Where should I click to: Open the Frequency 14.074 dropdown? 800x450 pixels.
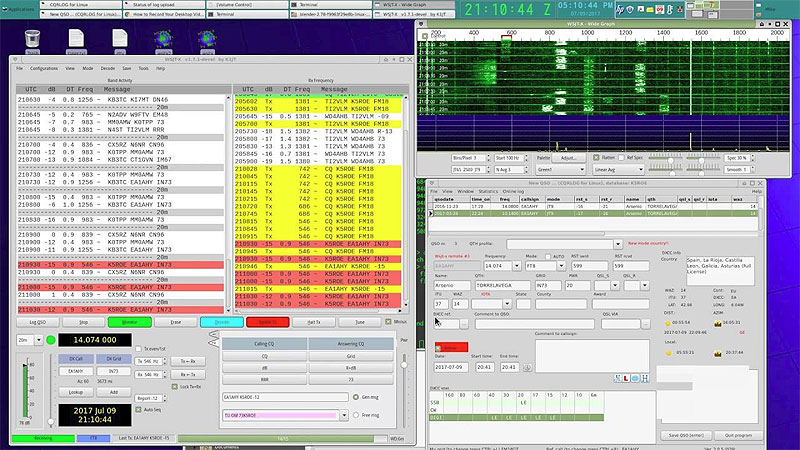pyautogui.click(x=517, y=266)
